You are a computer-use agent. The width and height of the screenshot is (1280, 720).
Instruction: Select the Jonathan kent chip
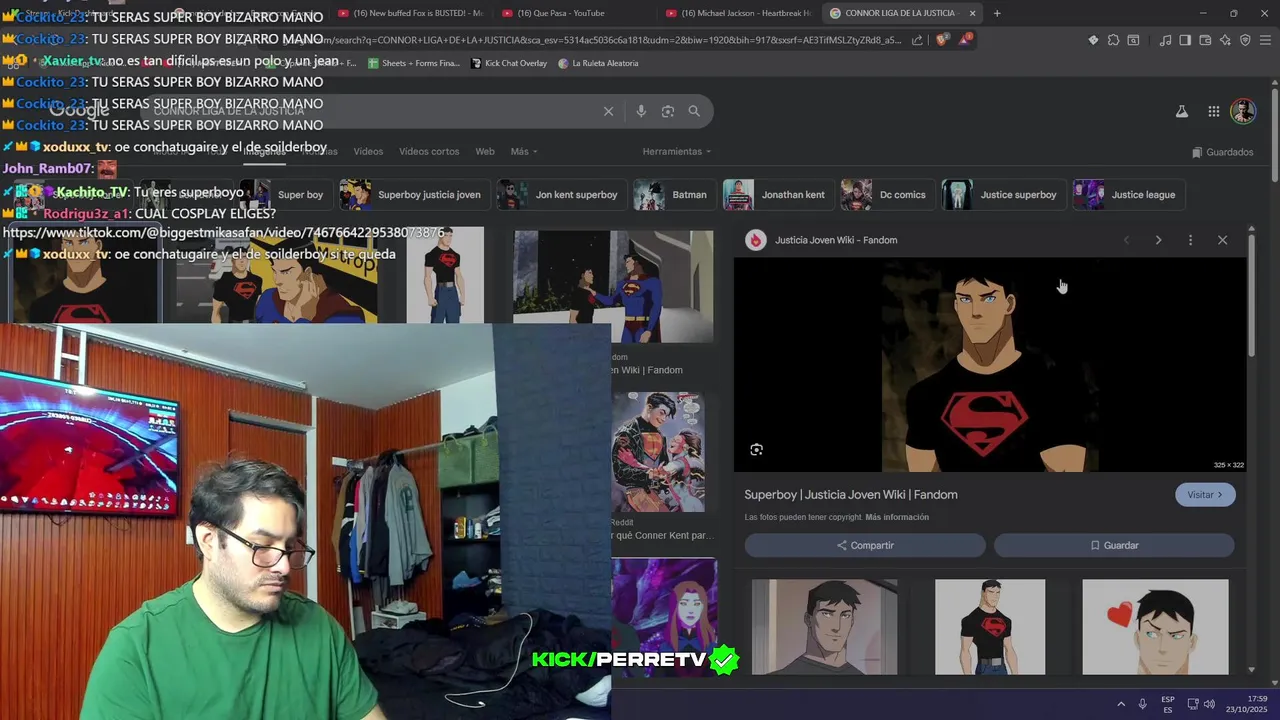click(x=778, y=195)
